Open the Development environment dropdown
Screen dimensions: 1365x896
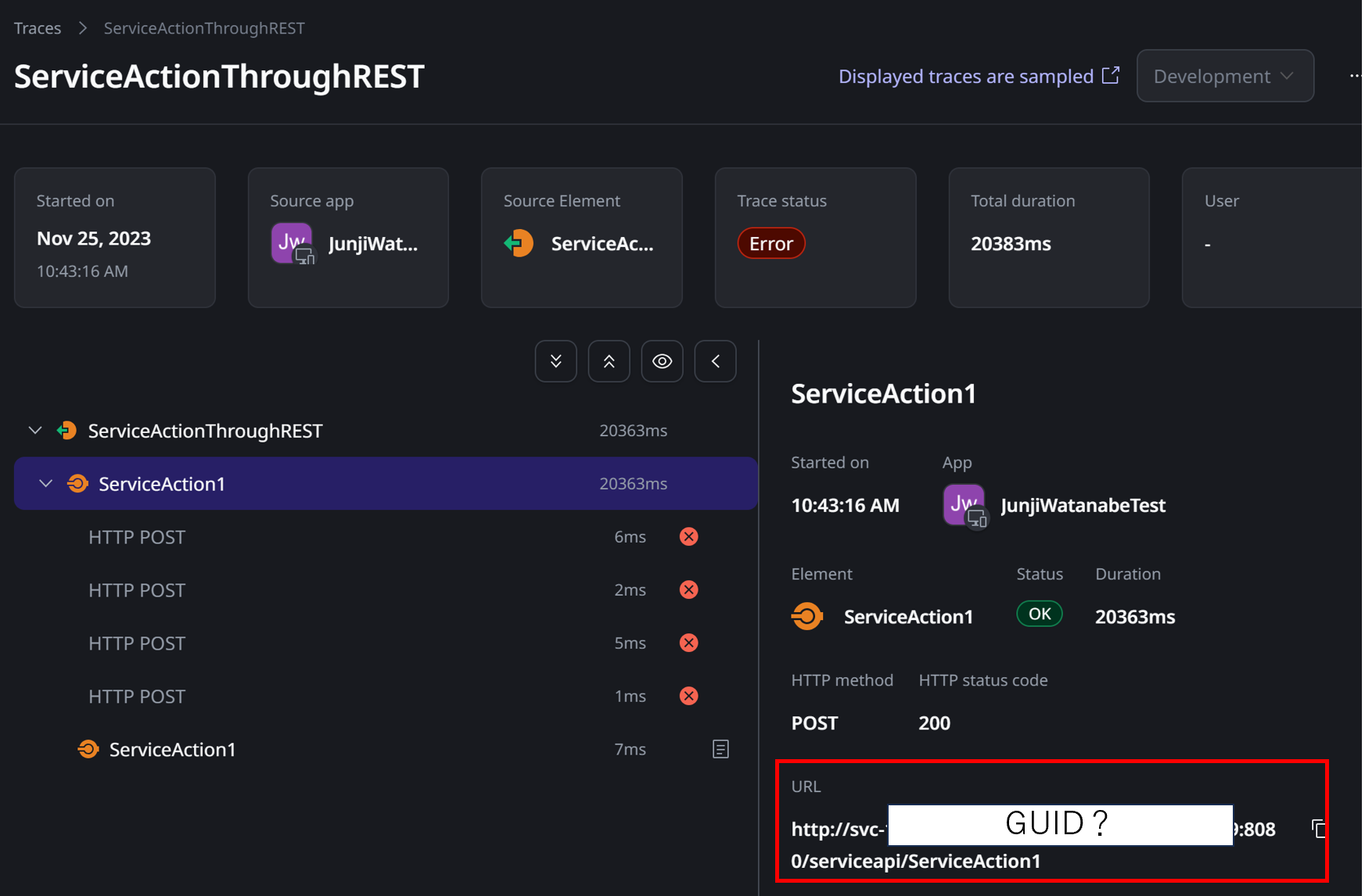[x=1224, y=76]
